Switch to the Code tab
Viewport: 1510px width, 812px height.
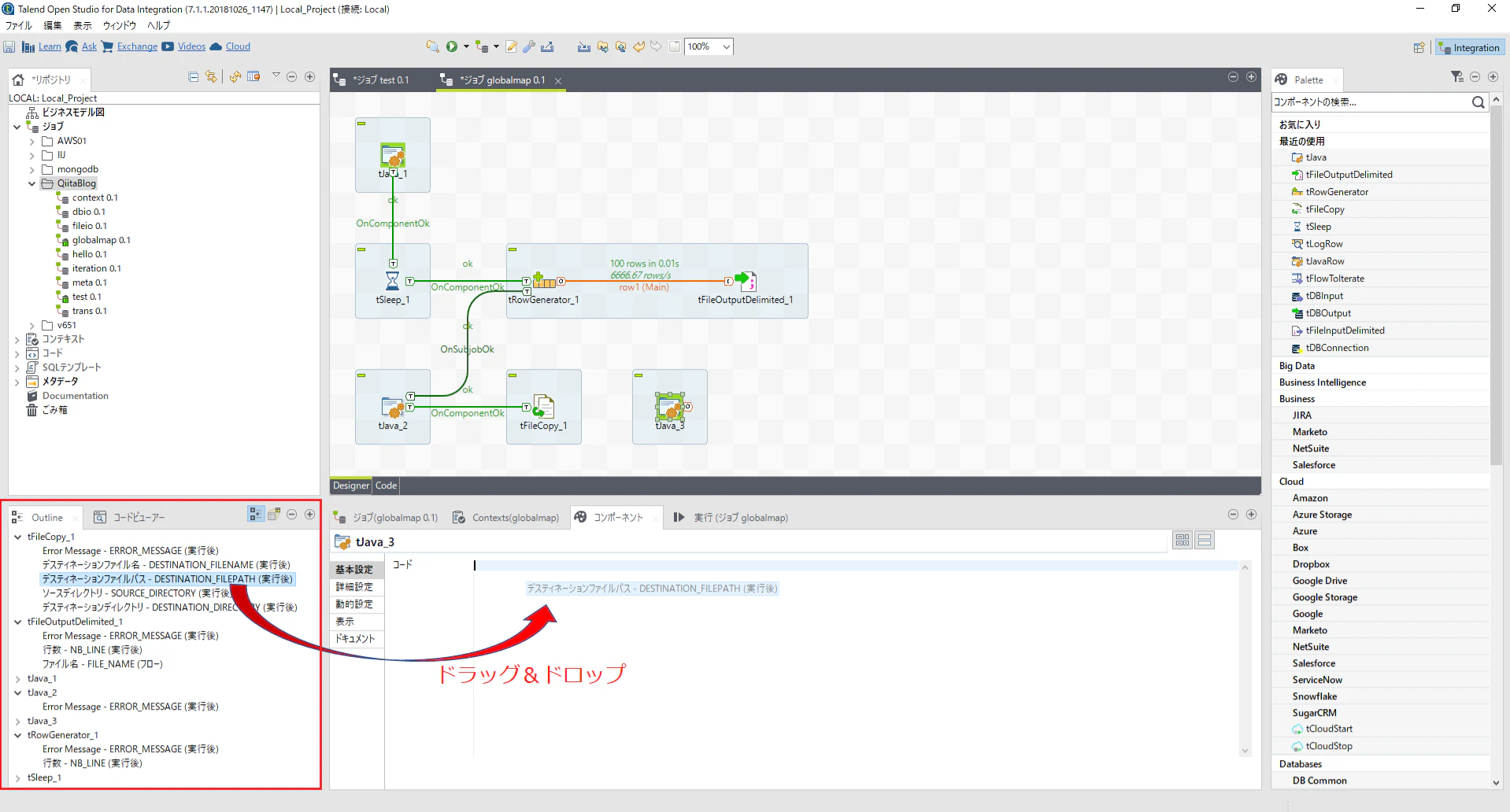[386, 485]
